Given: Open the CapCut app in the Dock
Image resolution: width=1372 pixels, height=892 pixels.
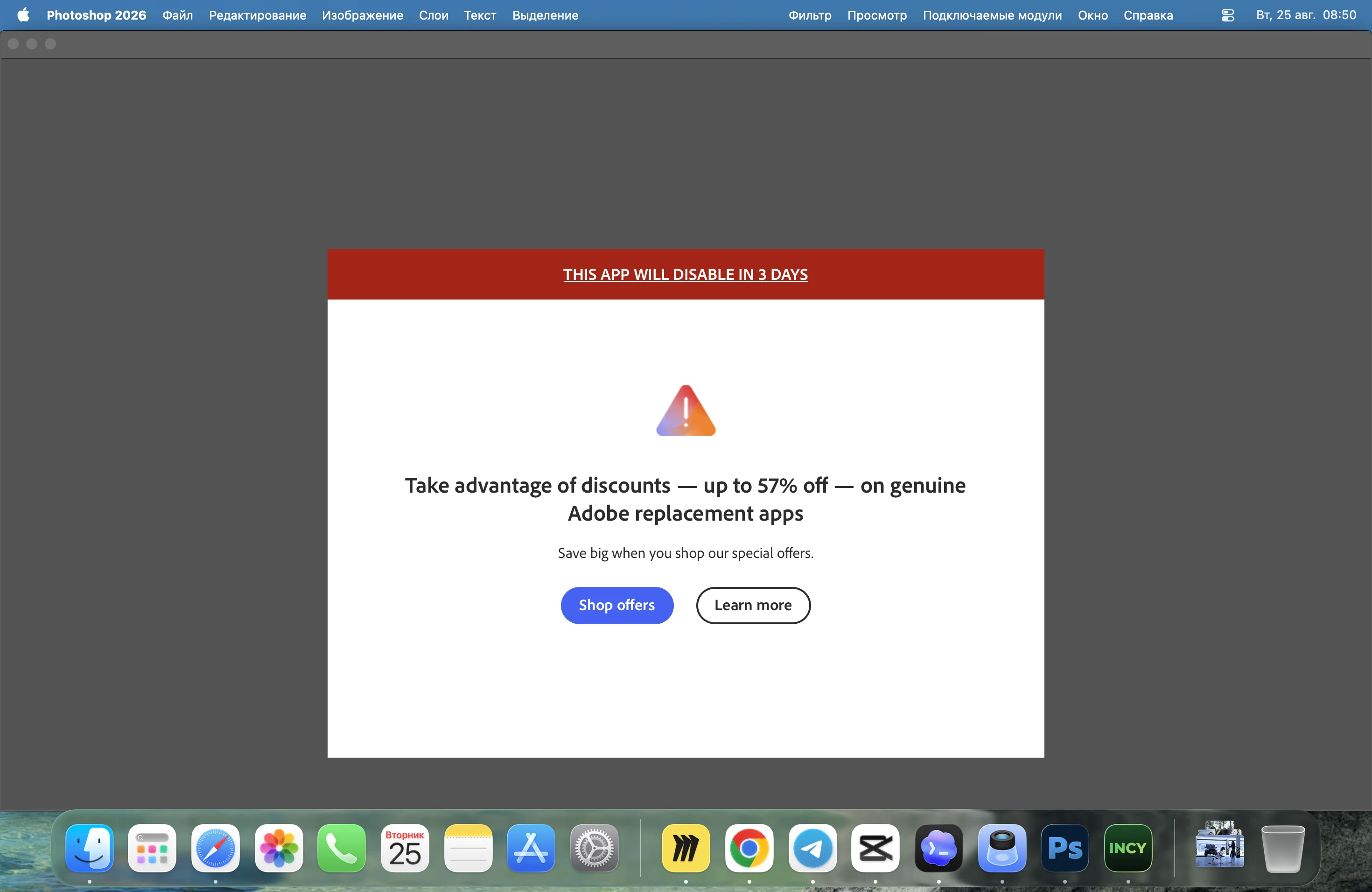Looking at the screenshot, I should [875, 848].
